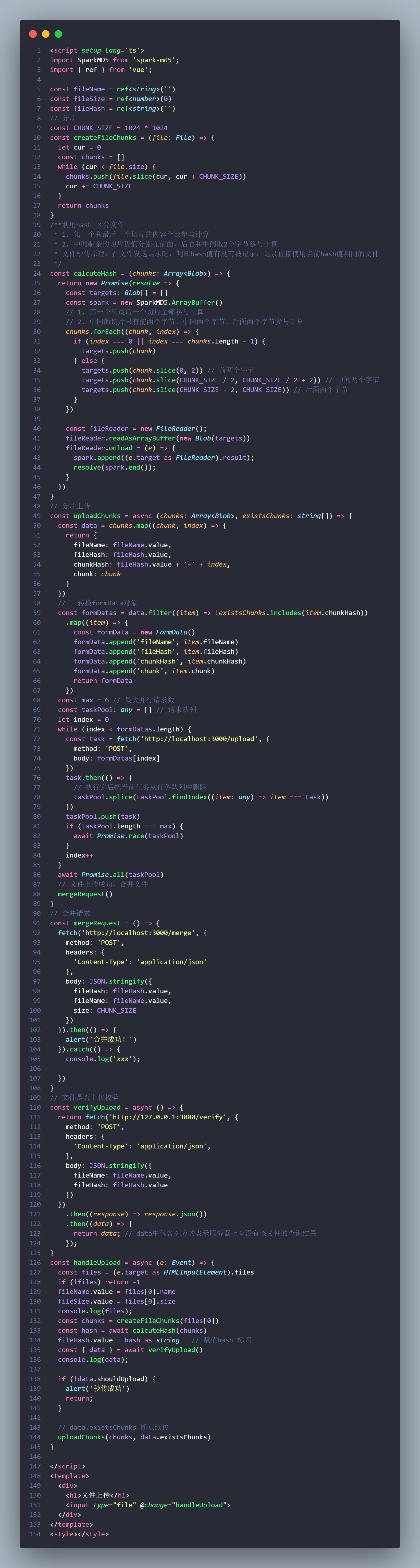Click the const formDatas = data.filter line
Screen dimensions: 420x1568
point(213,613)
